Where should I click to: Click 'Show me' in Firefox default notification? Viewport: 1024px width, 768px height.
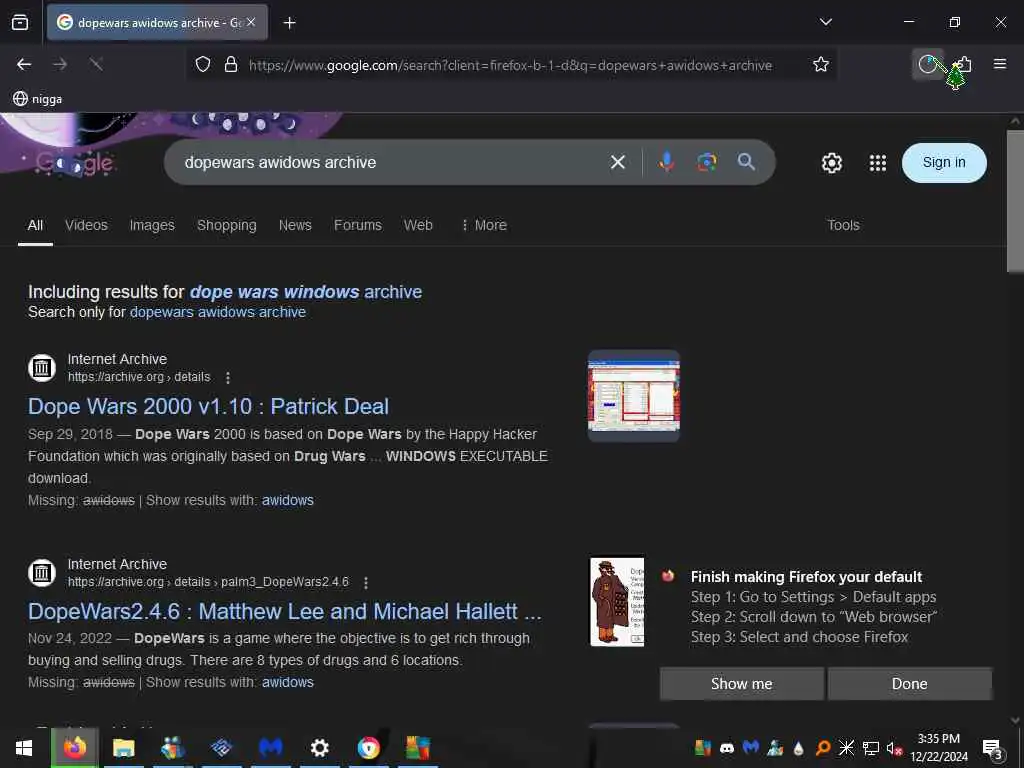coord(741,684)
